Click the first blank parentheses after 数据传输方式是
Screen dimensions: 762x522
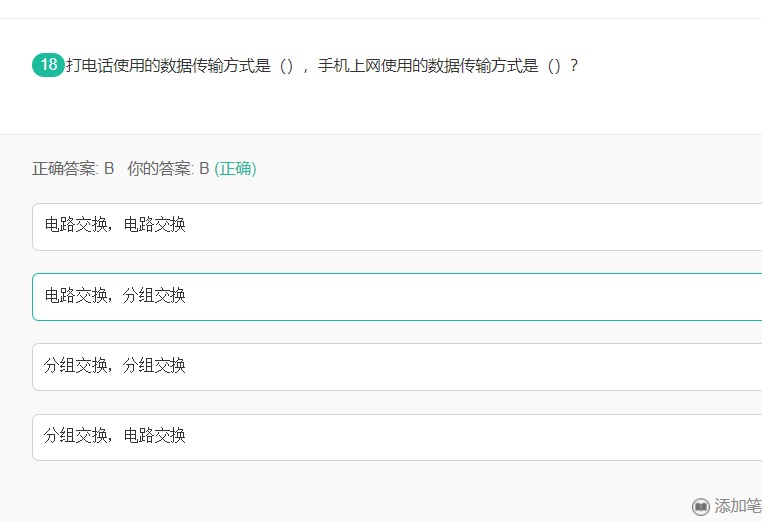pos(286,66)
